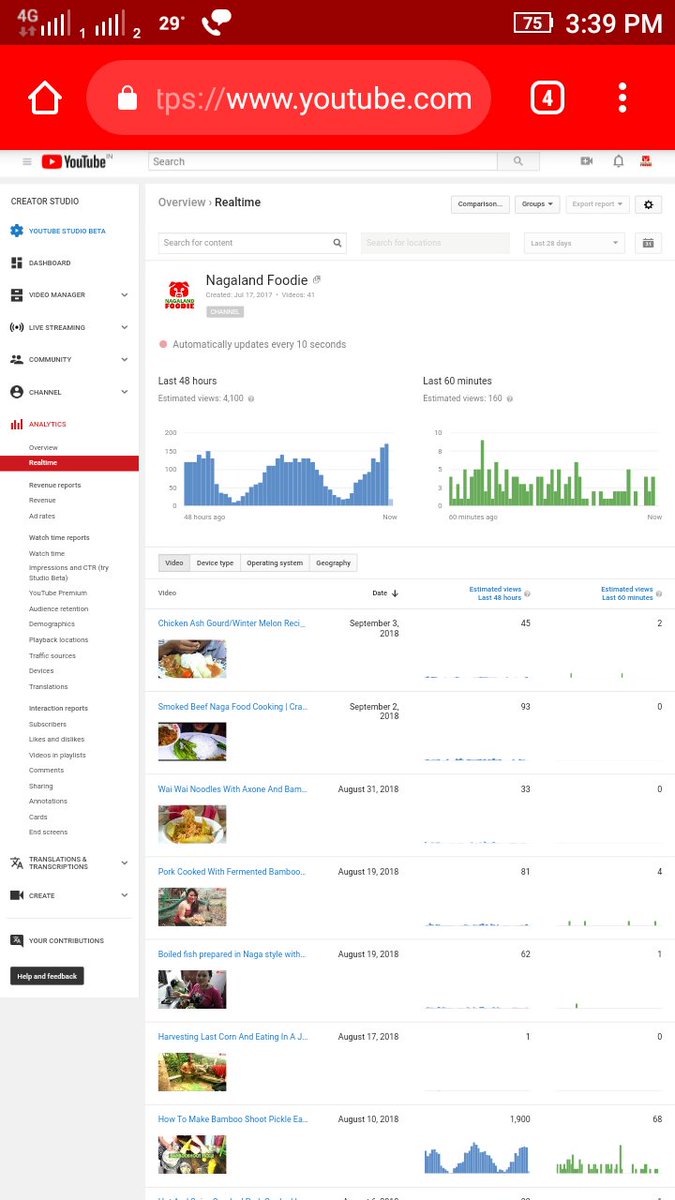675x1200 pixels.
Task: Expand the Channel section
Action: [124, 392]
